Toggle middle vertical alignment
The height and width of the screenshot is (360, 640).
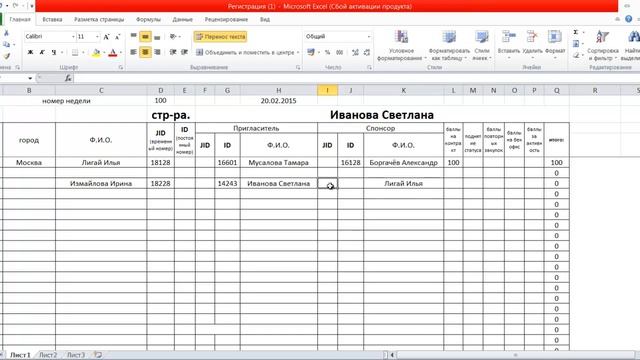point(145,37)
